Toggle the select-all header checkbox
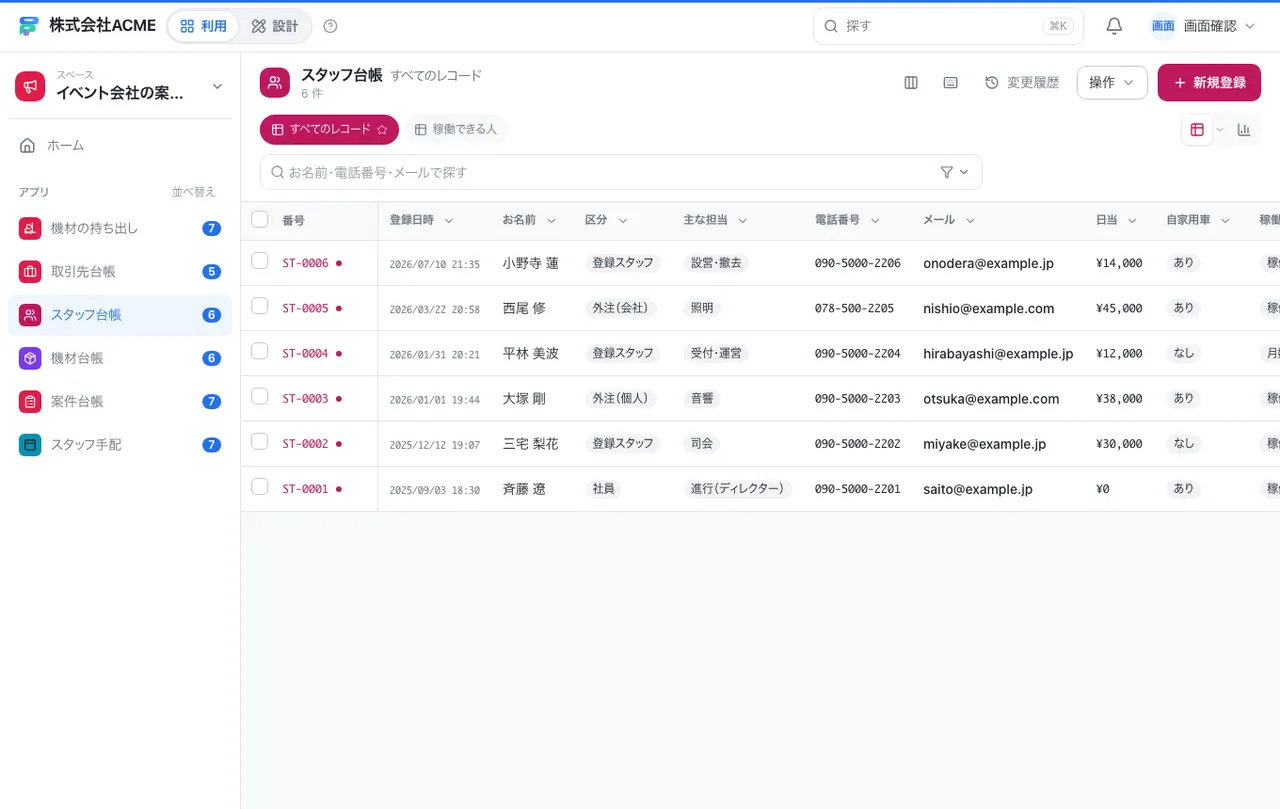This screenshot has height=809, width=1280. click(x=260, y=219)
